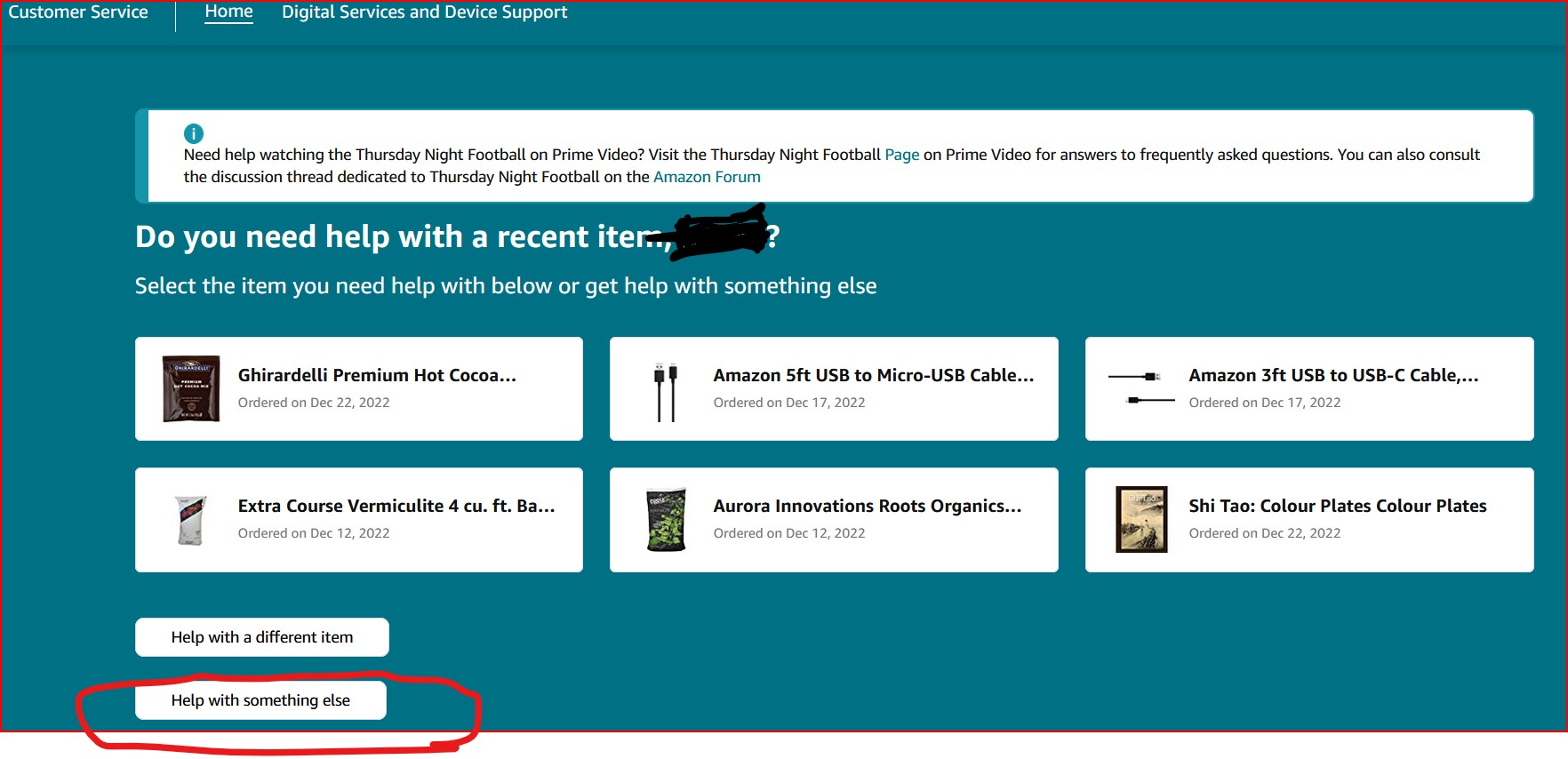Viewport: 1568px width, 759px height.
Task: Select Shi Tao: Colour Plates order title
Action: click(1337, 506)
